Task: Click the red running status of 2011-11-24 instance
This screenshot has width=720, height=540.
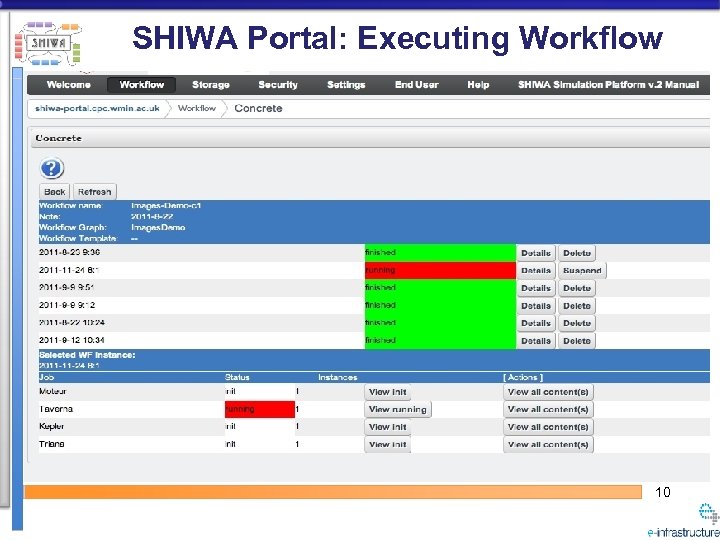Action: 440,270
